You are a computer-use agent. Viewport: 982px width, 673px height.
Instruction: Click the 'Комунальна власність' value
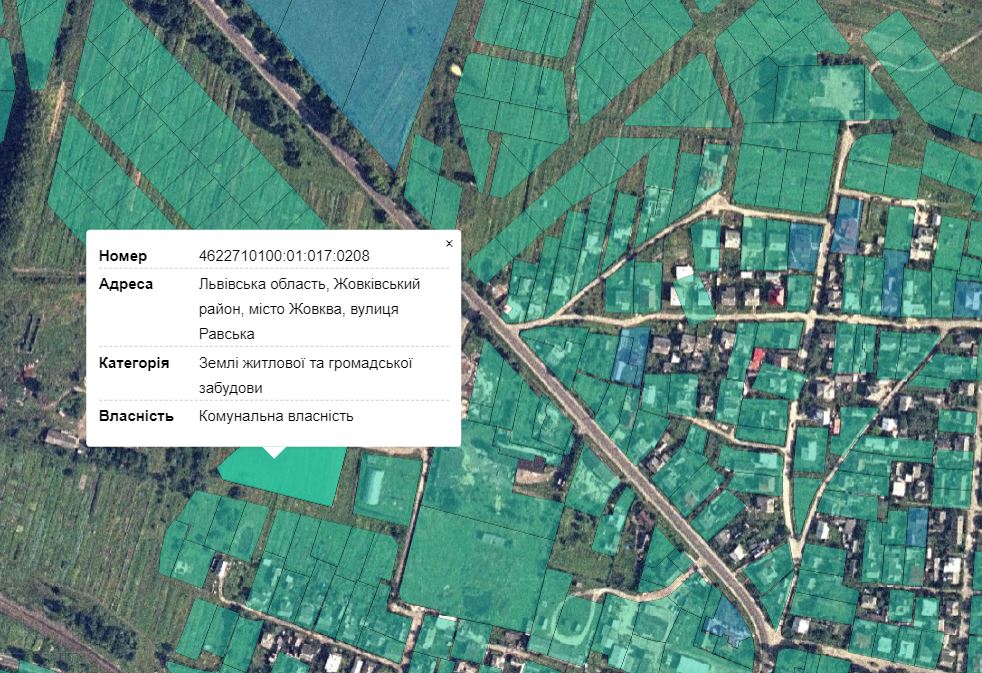coord(276,416)
